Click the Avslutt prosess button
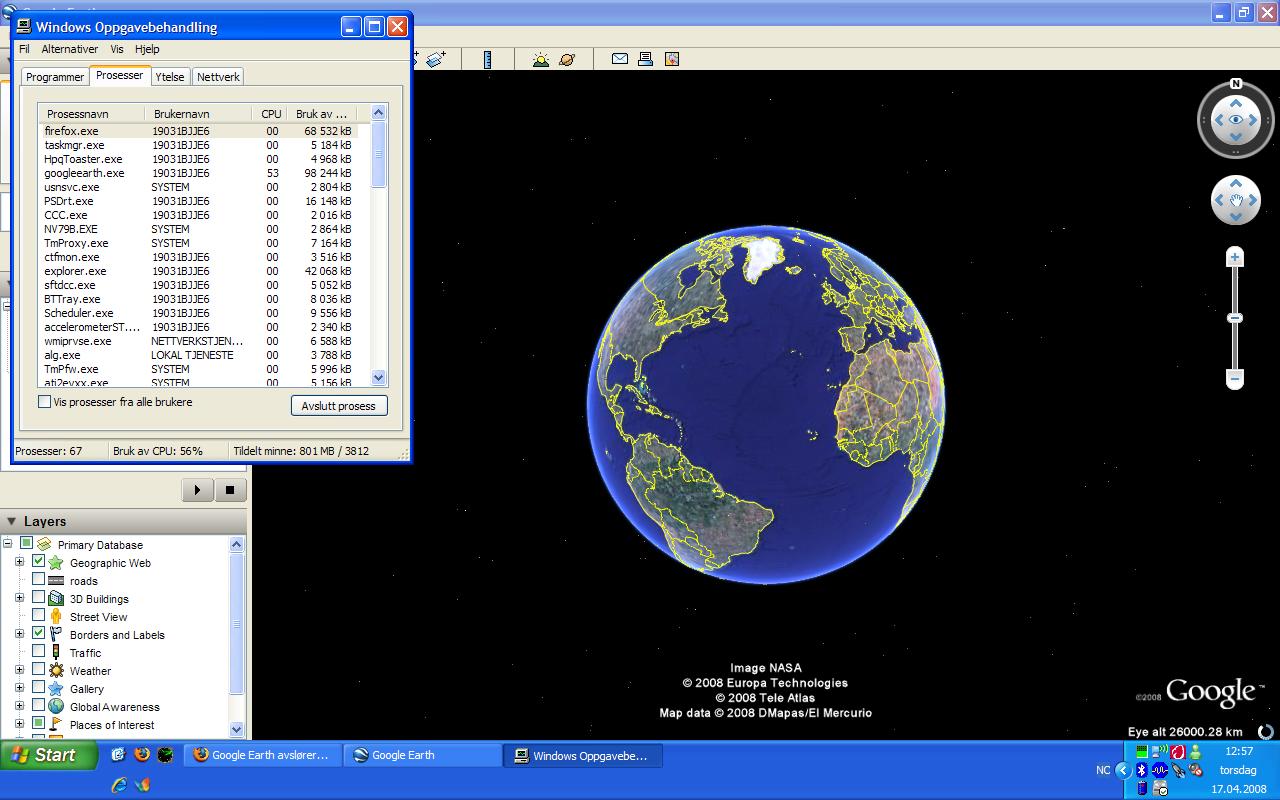Screen dimensions: 1280x800 339,406
